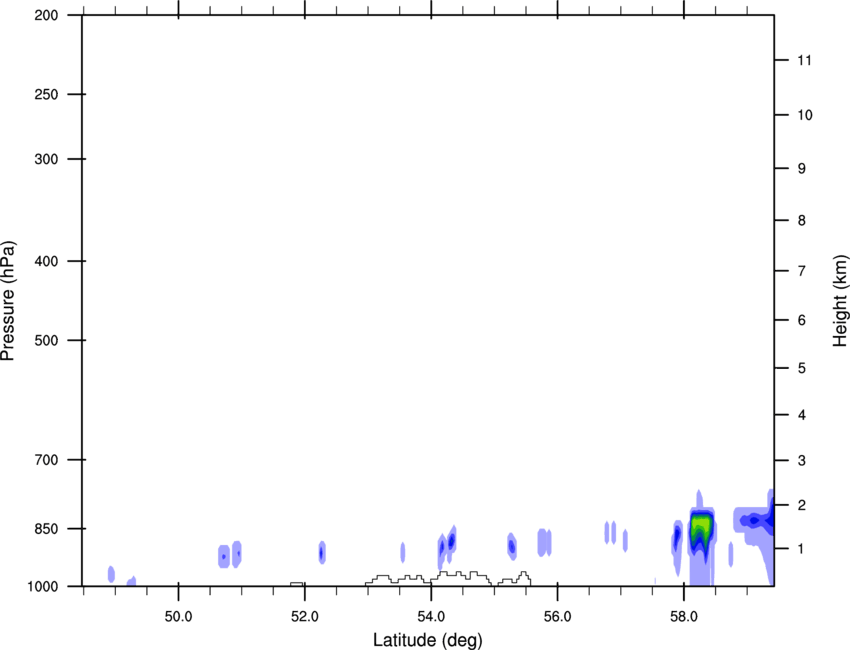Click the 11 km height label
Screen dimensions: 850x650
click(x=804, y=60)
